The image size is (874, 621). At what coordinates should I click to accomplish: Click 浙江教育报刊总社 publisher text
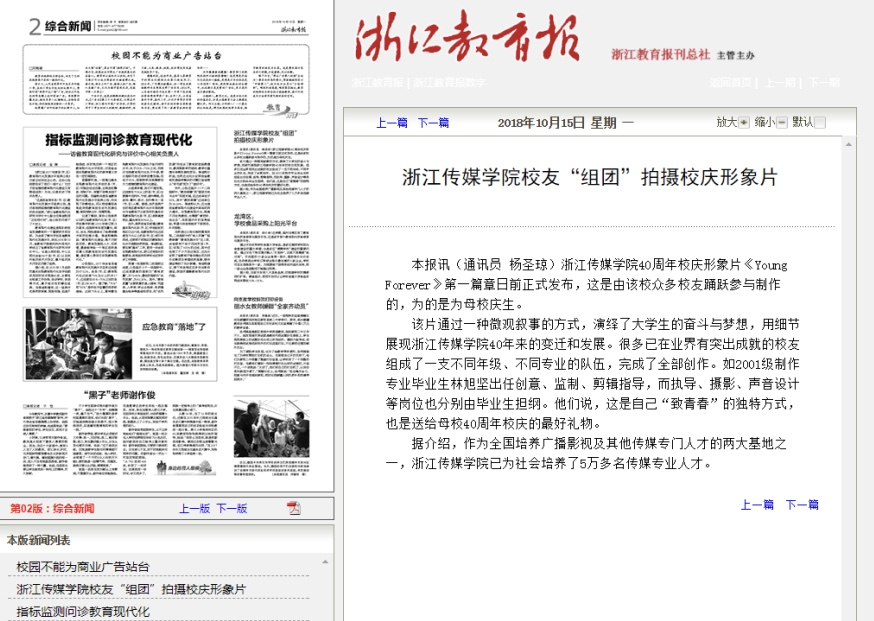click(661, 54)
